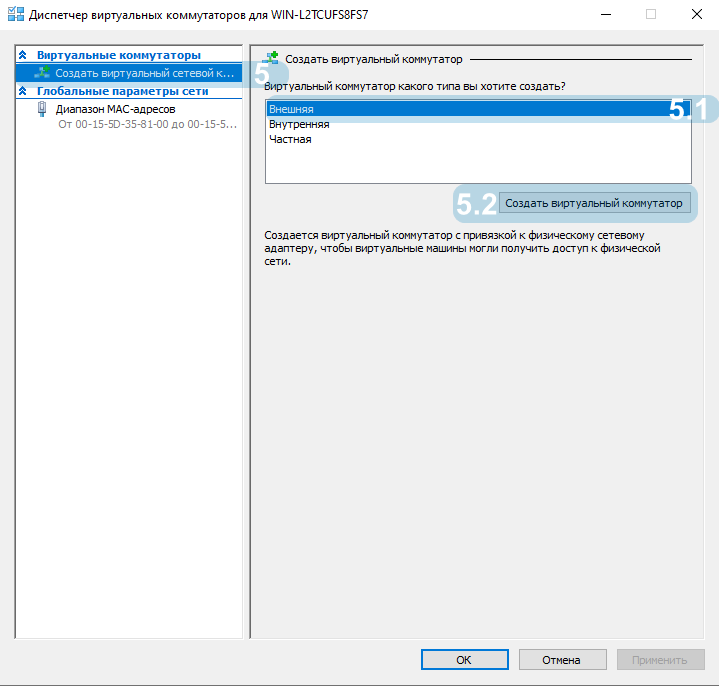The image size is (719, 688).
Task: Click the MAC range text От 00-15-5D-35-81-00
Action: pyautogui.click(x=147, y=124)
